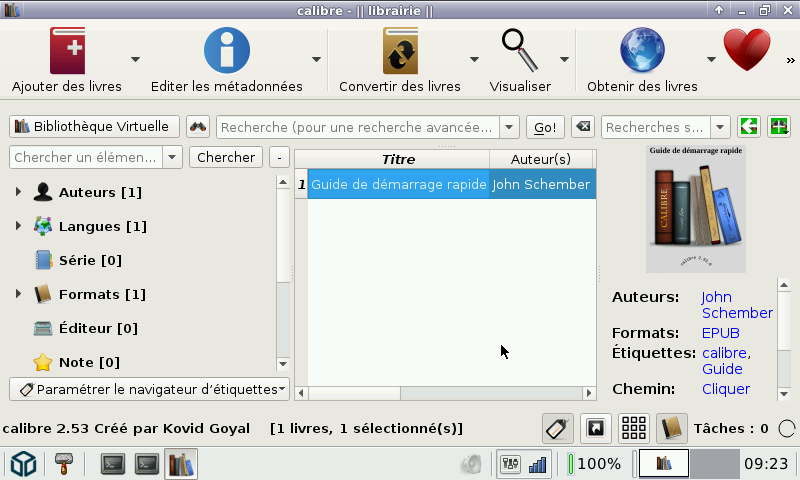This screenshot has width=800, height=480.
Task: Clear the search with the erase icon
Action: point(584,127)
